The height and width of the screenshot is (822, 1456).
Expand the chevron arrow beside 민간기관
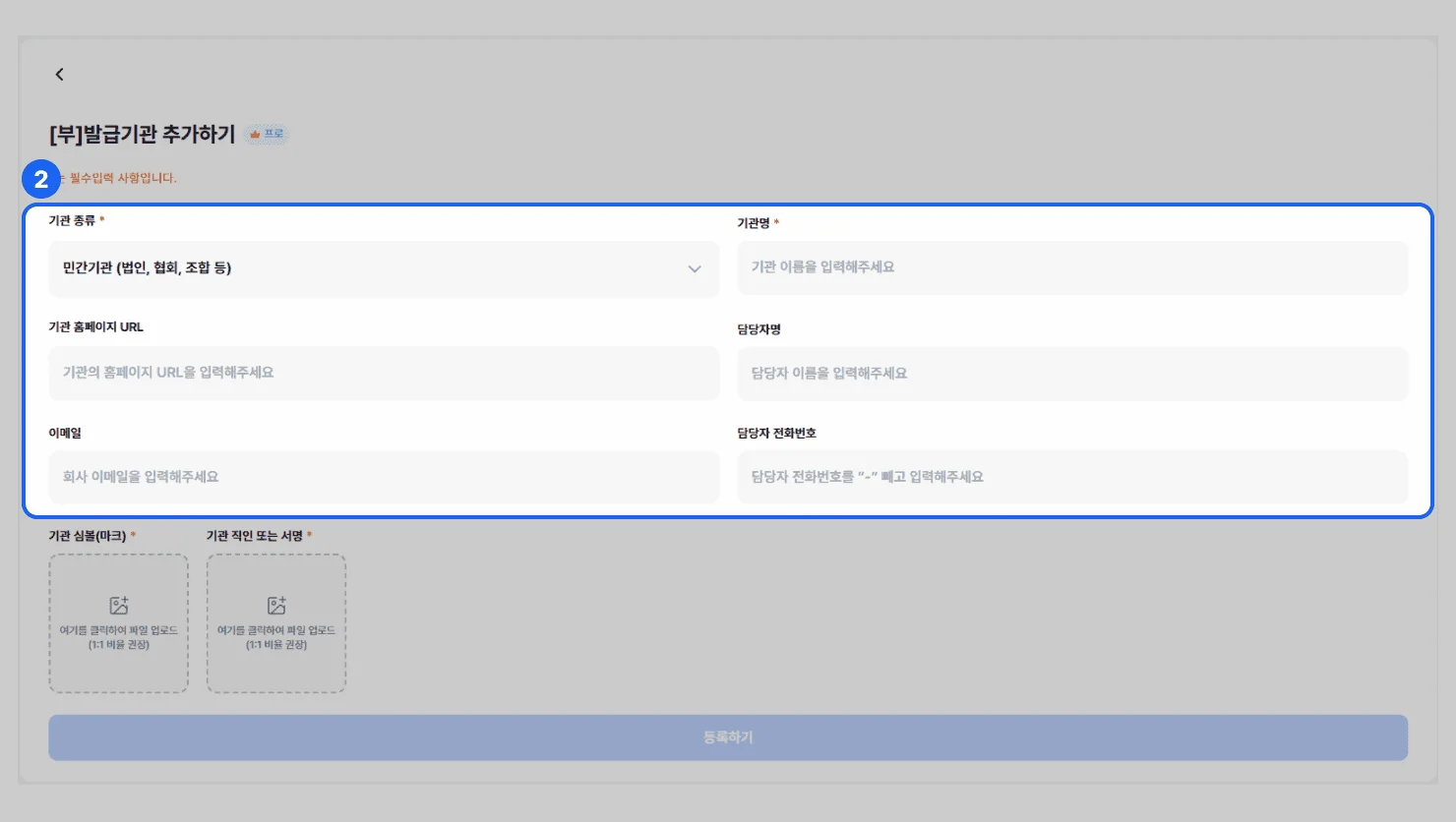pyautogui.click(x=695, y=268)
